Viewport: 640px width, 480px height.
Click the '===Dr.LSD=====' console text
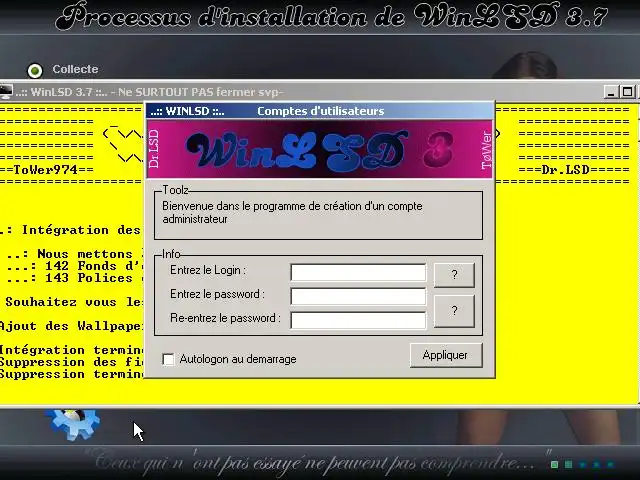point(574,170)
